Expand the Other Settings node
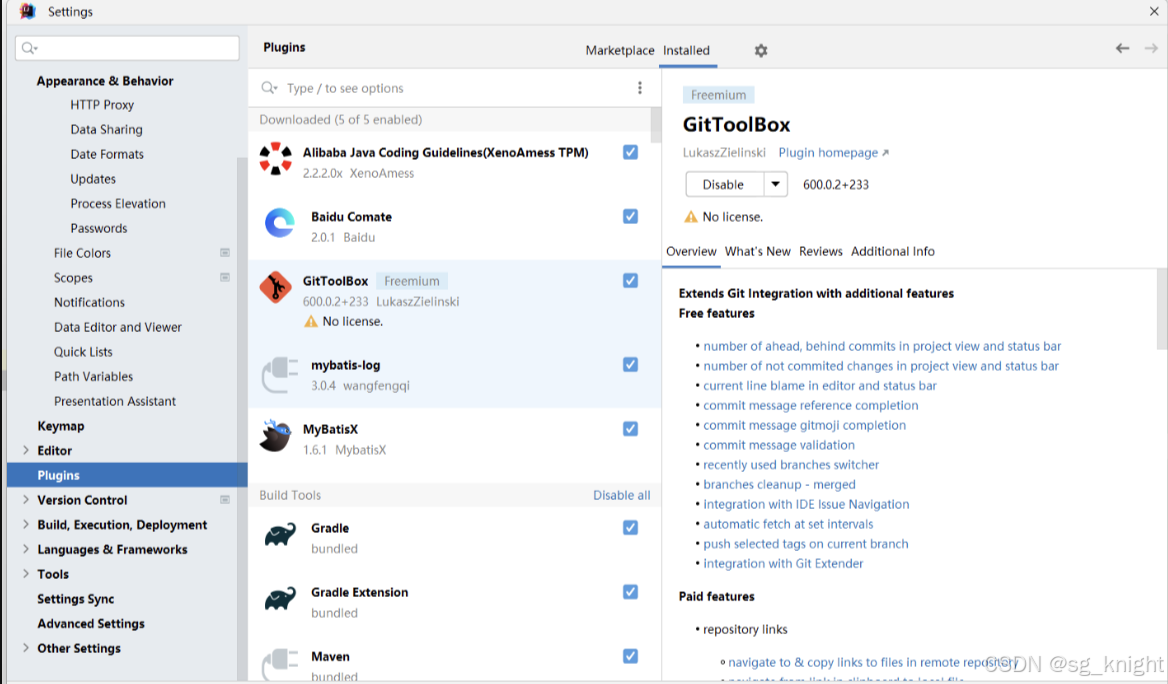This screenshot has width=1168, height=684. pos(26,647)
